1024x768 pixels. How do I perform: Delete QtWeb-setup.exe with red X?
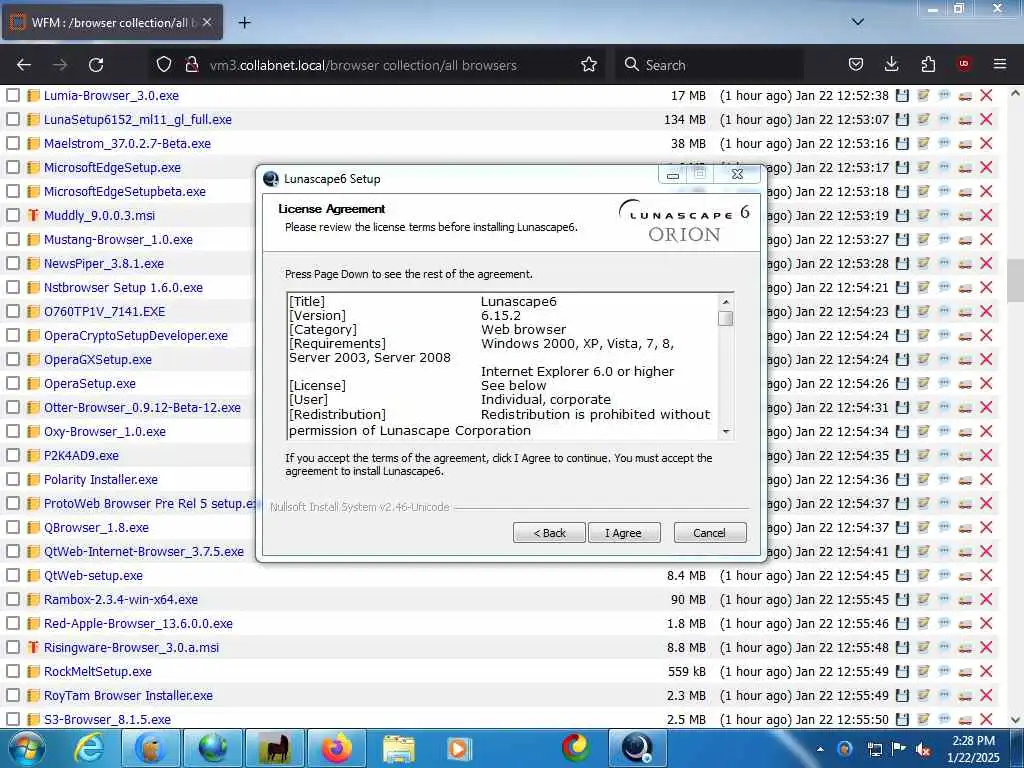tap(986, 575)
